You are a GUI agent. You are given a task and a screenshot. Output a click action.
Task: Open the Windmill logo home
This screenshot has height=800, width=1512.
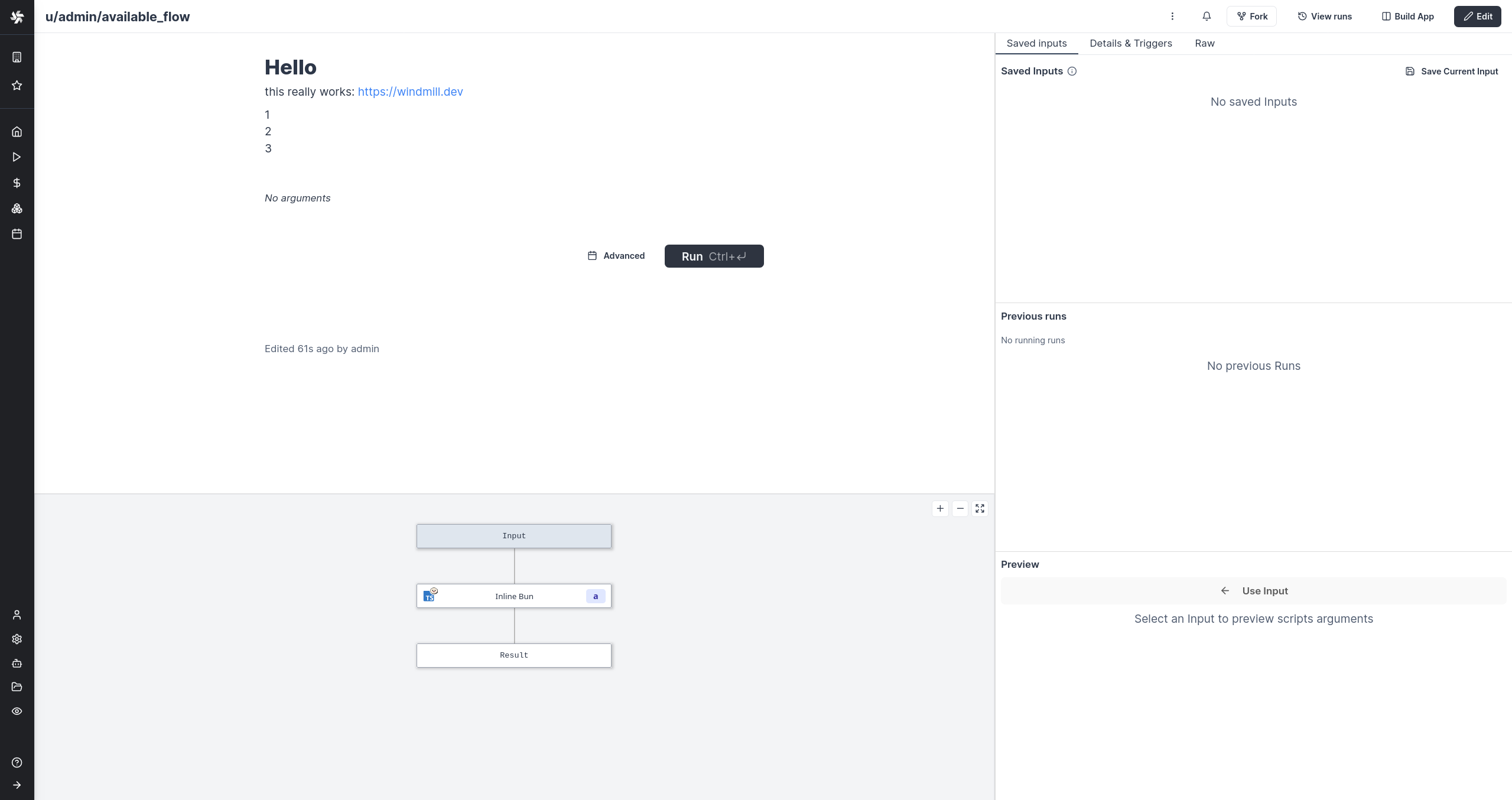17,17
